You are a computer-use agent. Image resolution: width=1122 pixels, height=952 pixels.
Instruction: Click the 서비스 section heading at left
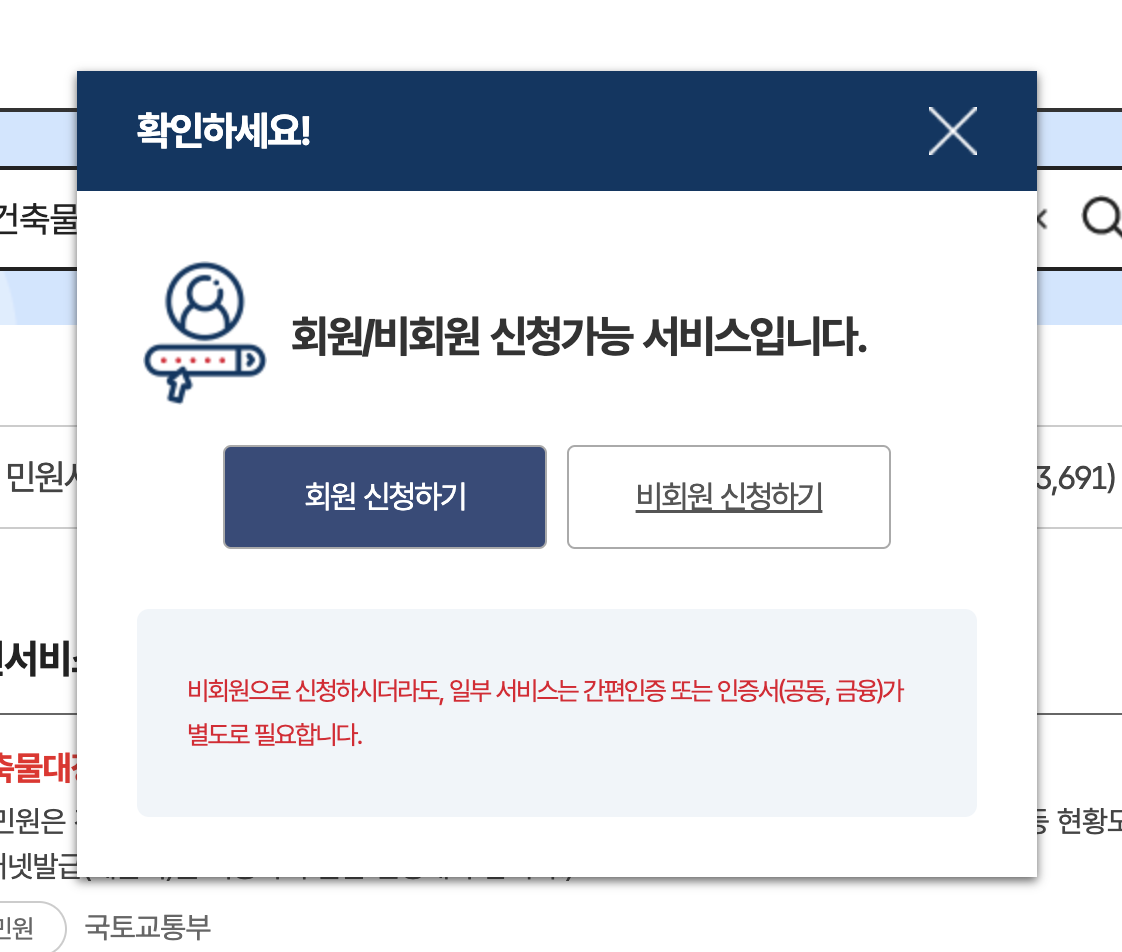pyautogui.click(x=39, y=659)
